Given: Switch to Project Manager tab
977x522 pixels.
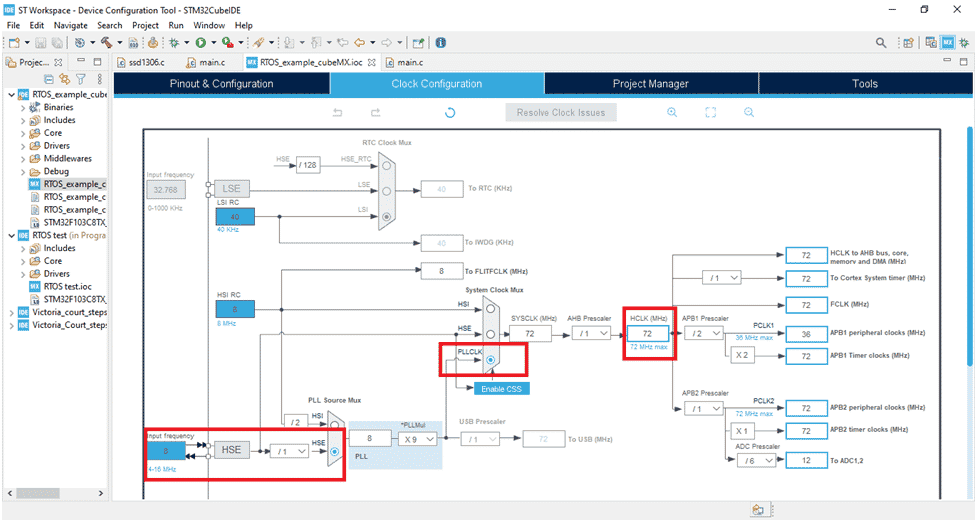Looking at the screenshot, I should pos(651,83).
